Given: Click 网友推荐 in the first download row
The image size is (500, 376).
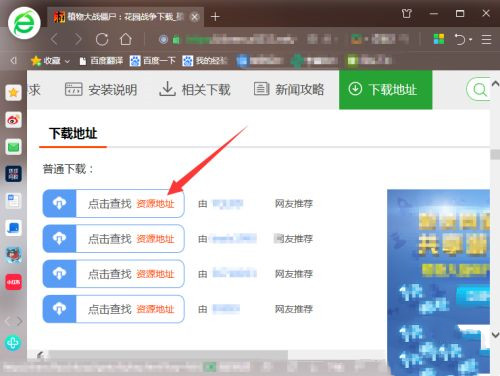Looking at the screenshot, I should pos(294,204).
